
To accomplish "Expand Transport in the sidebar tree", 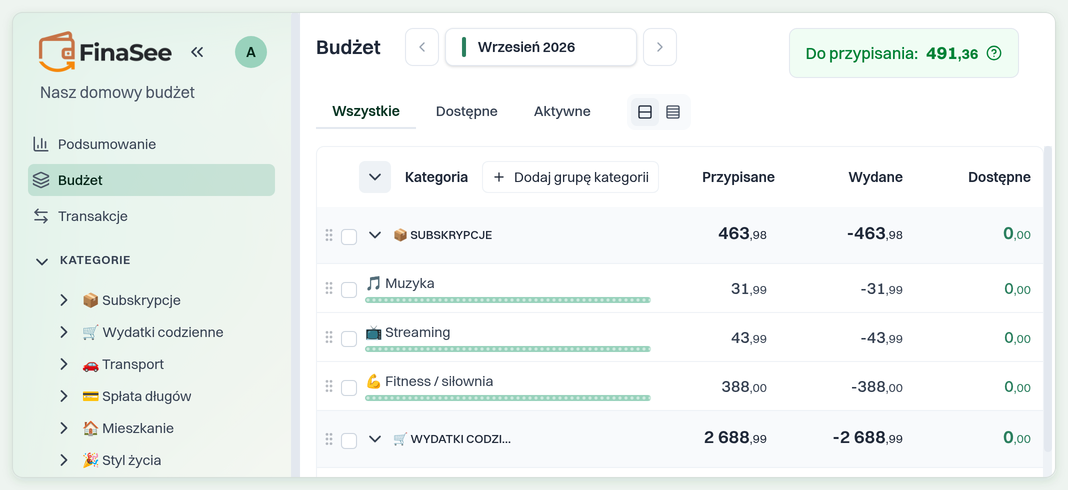I will (64, 364).
